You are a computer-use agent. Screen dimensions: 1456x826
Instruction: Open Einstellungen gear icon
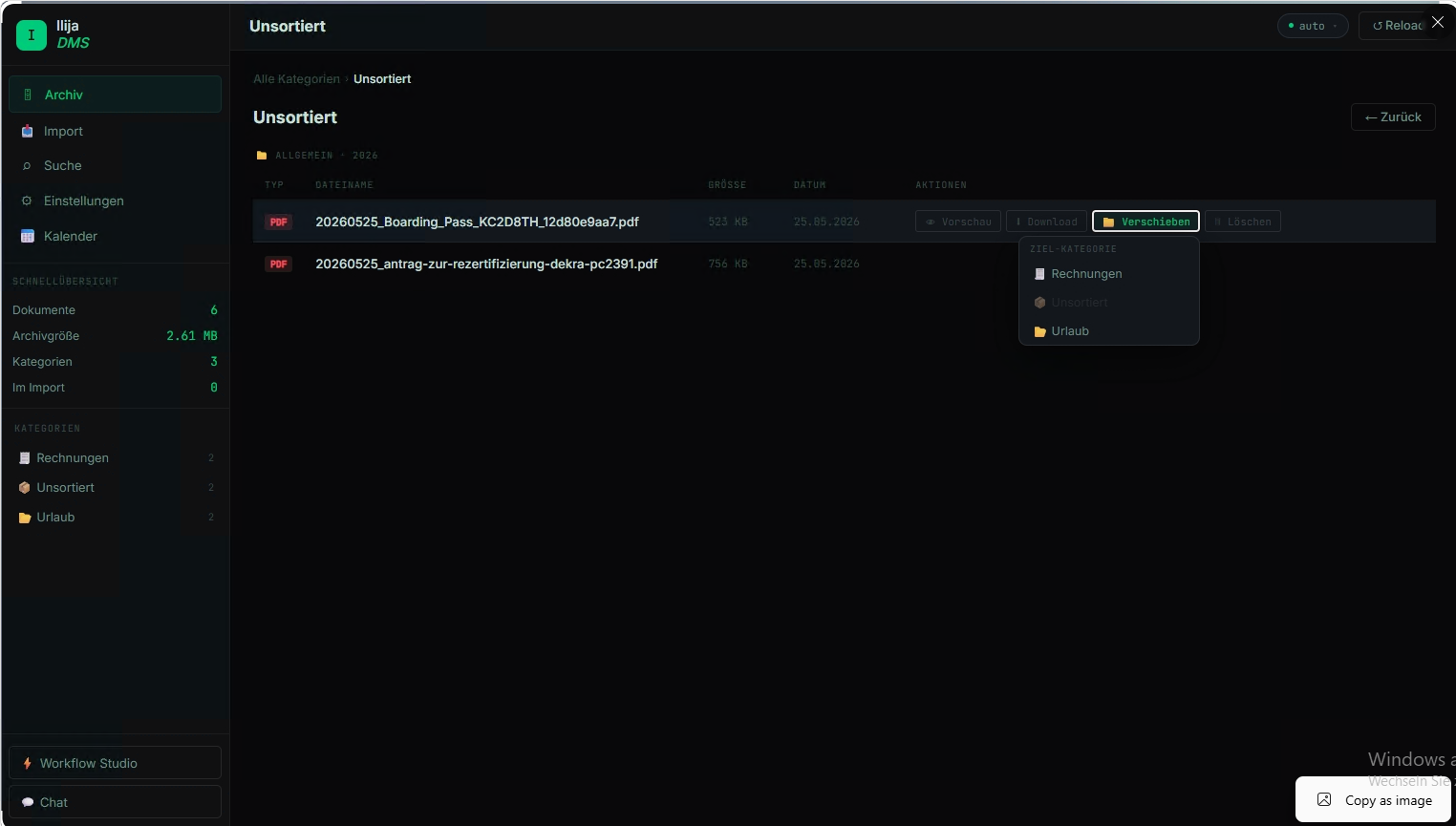click(27, 201)
